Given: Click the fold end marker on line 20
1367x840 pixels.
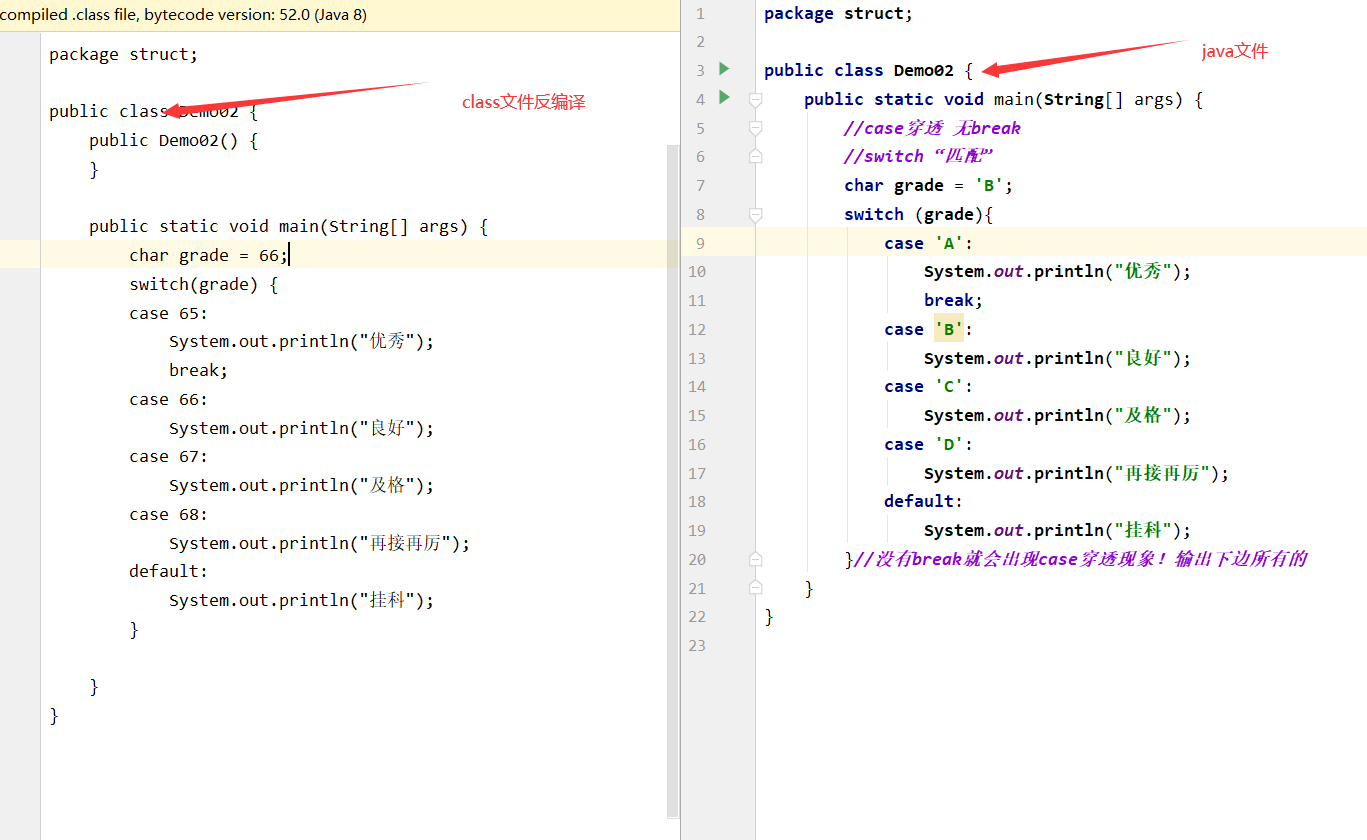Looking at the screenshot, I should tap(756, 559).
